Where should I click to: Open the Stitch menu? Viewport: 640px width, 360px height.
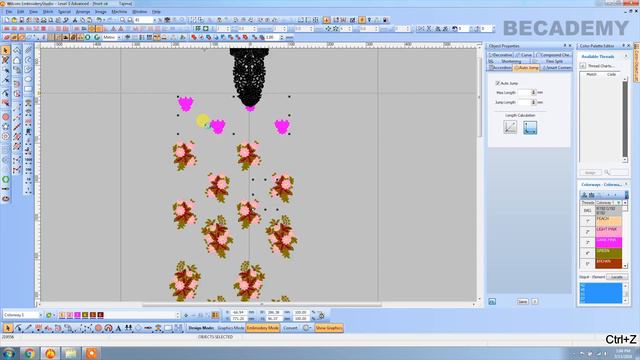48,12
